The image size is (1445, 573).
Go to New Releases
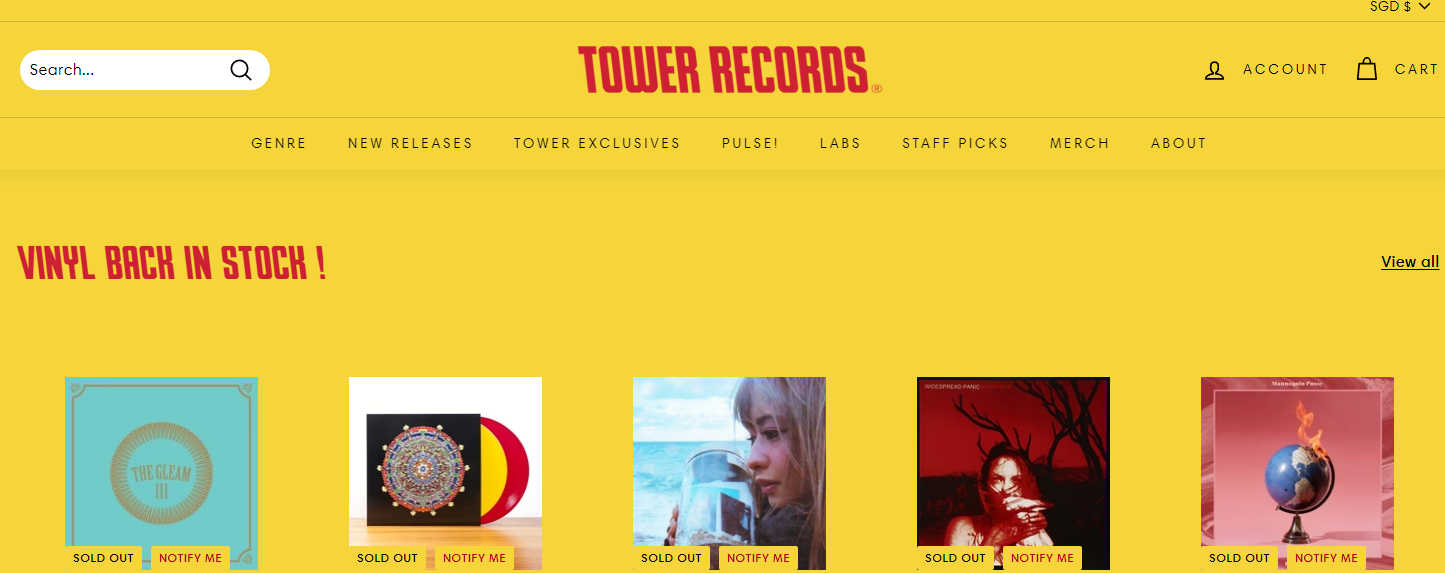(410, 143)
